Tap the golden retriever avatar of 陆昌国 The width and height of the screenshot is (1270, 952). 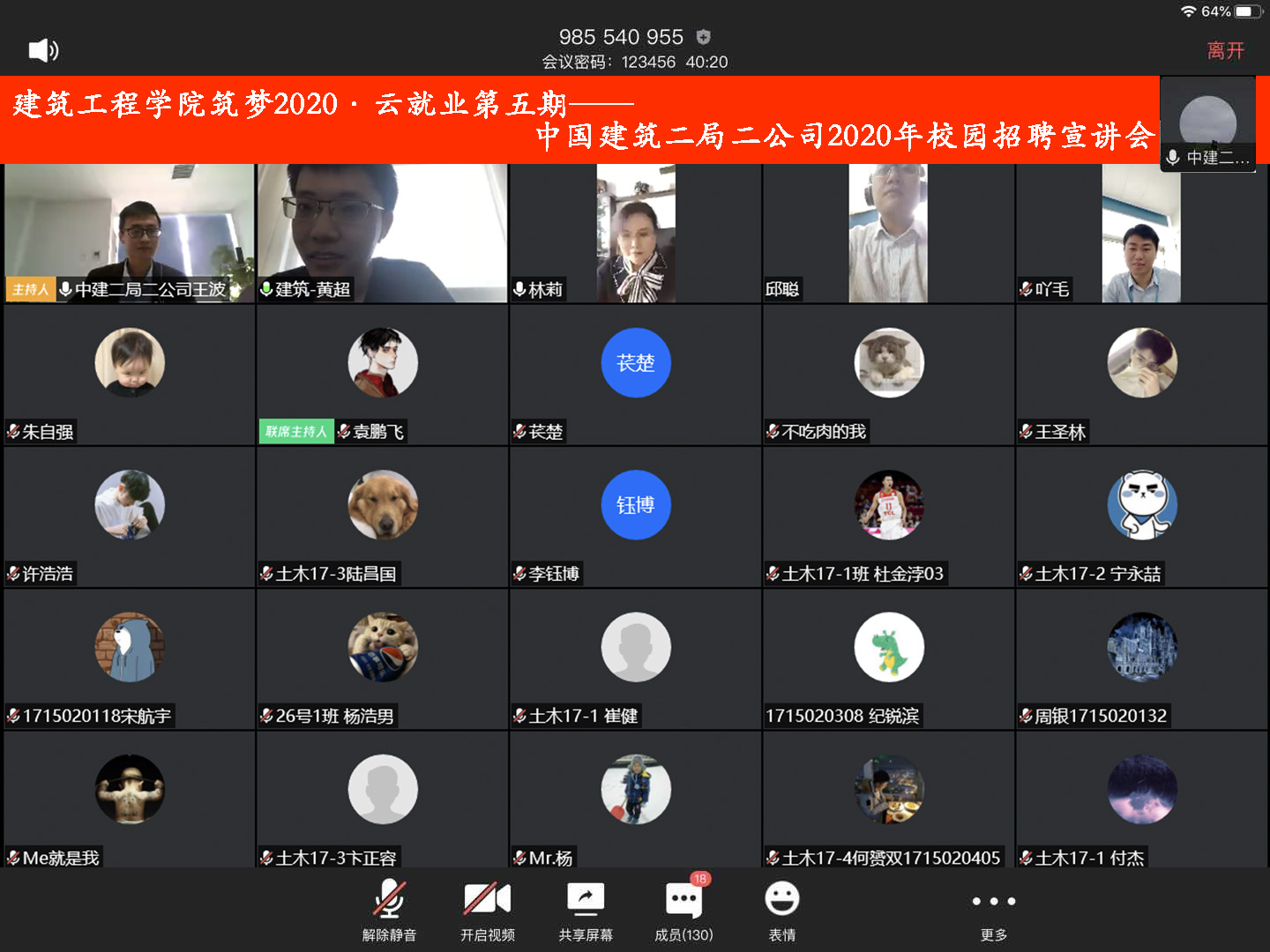click(383, 505)
